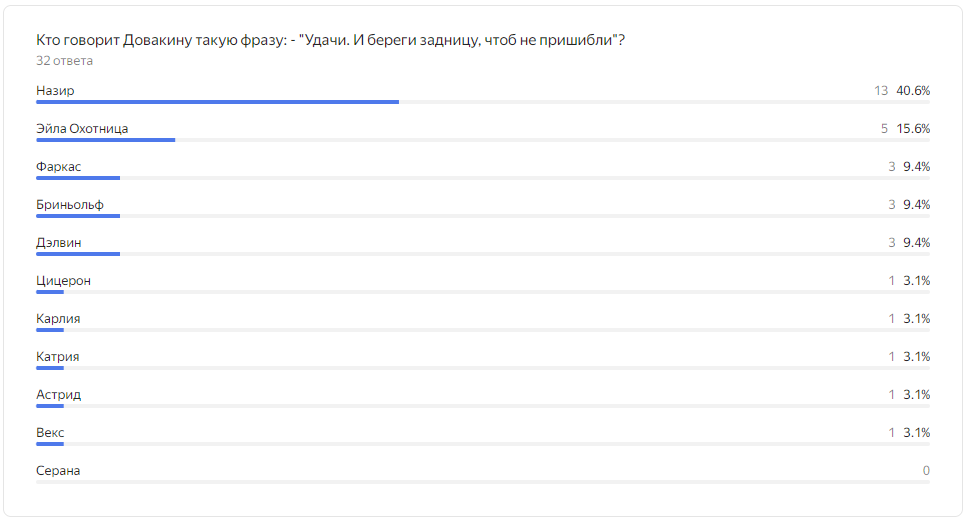Click the 32 ответа responses count

coord(64,61)
